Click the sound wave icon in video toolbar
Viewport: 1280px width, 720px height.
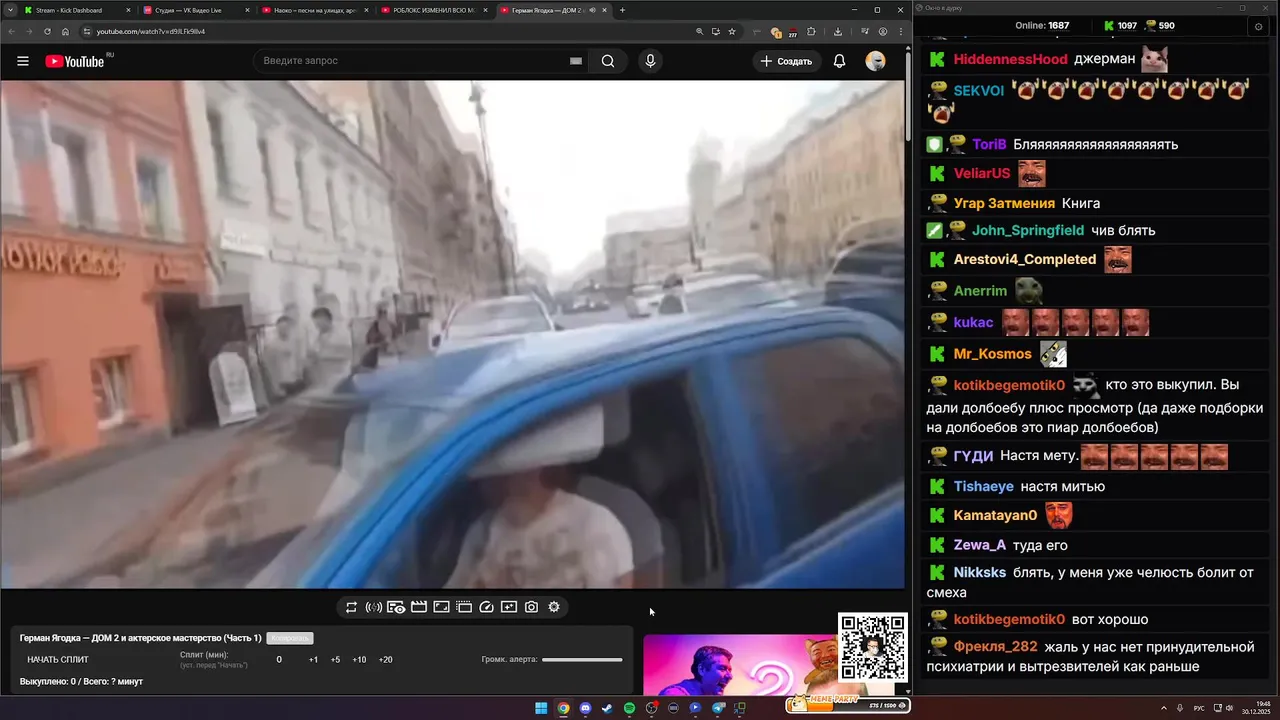click(373, 607)
